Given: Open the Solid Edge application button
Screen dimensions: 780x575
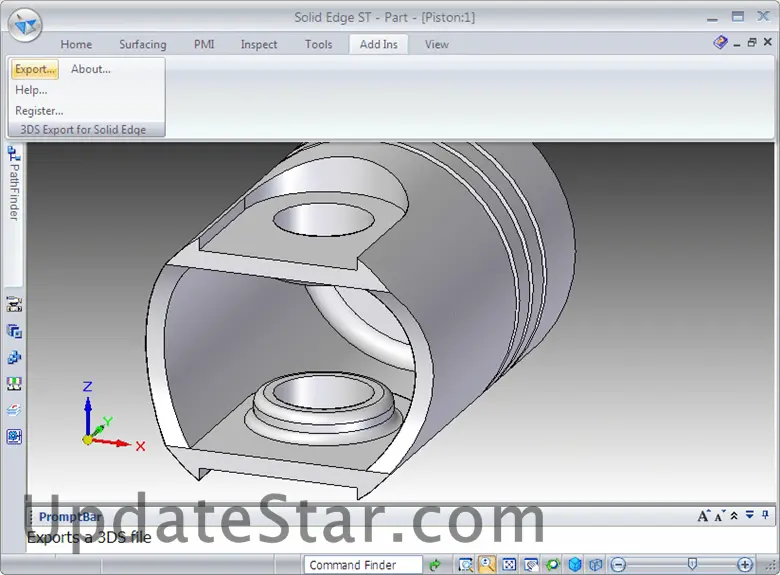Looking at the screenshot, I should [25, 25].
